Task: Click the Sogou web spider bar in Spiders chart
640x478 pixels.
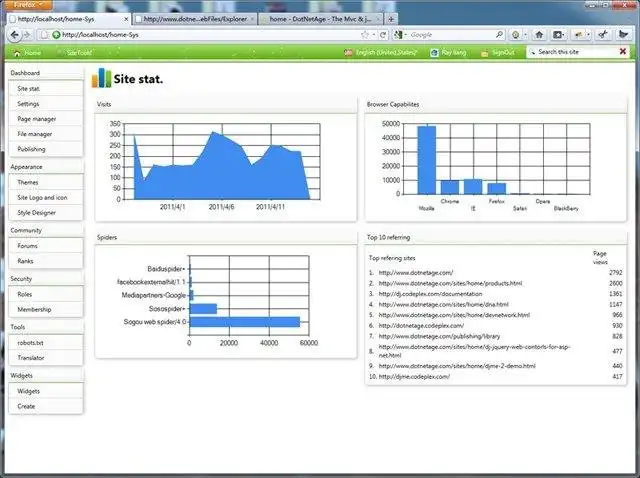Action: click(244, 322)
